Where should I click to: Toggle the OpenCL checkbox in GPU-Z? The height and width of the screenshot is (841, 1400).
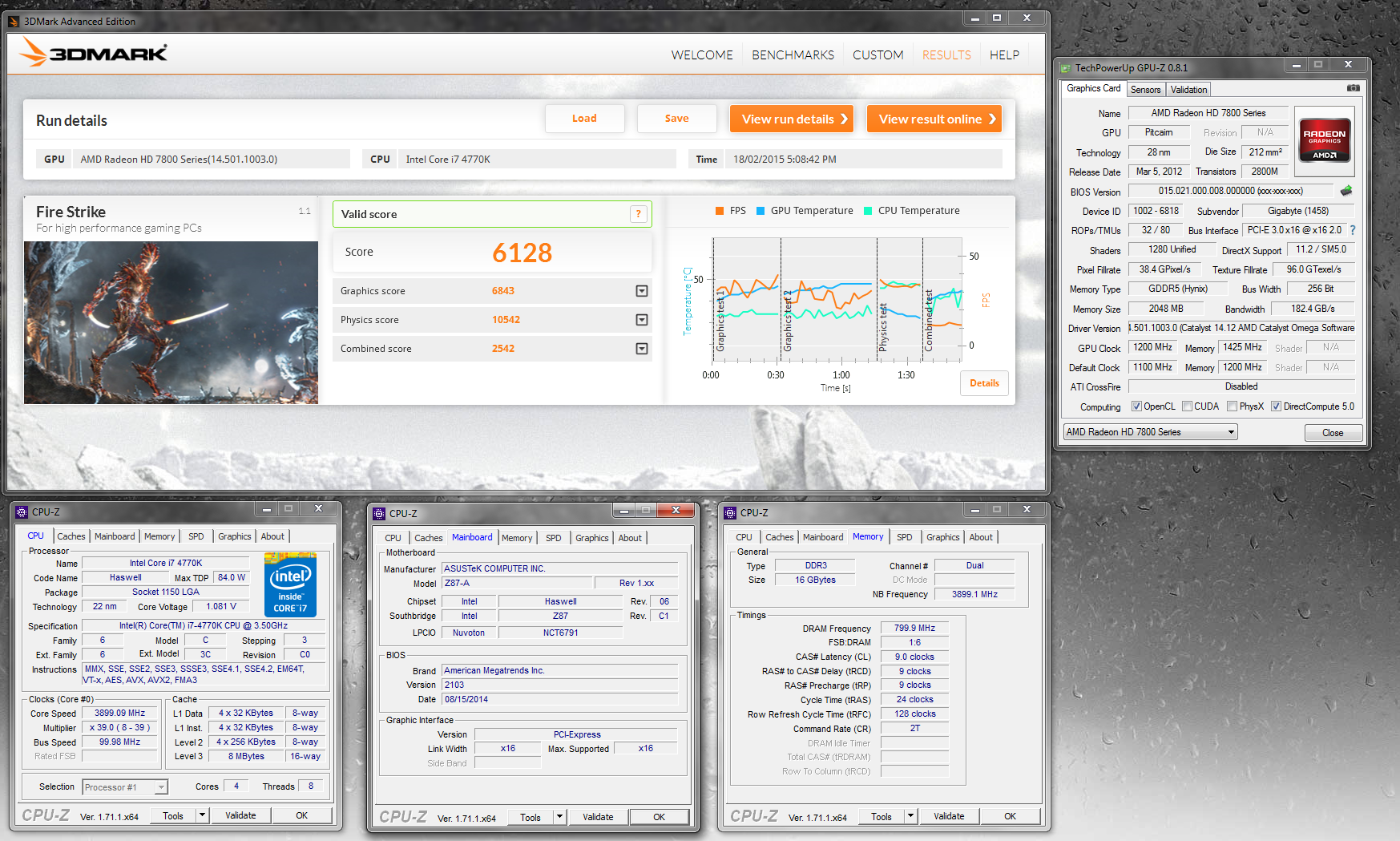coord(1136,406)
